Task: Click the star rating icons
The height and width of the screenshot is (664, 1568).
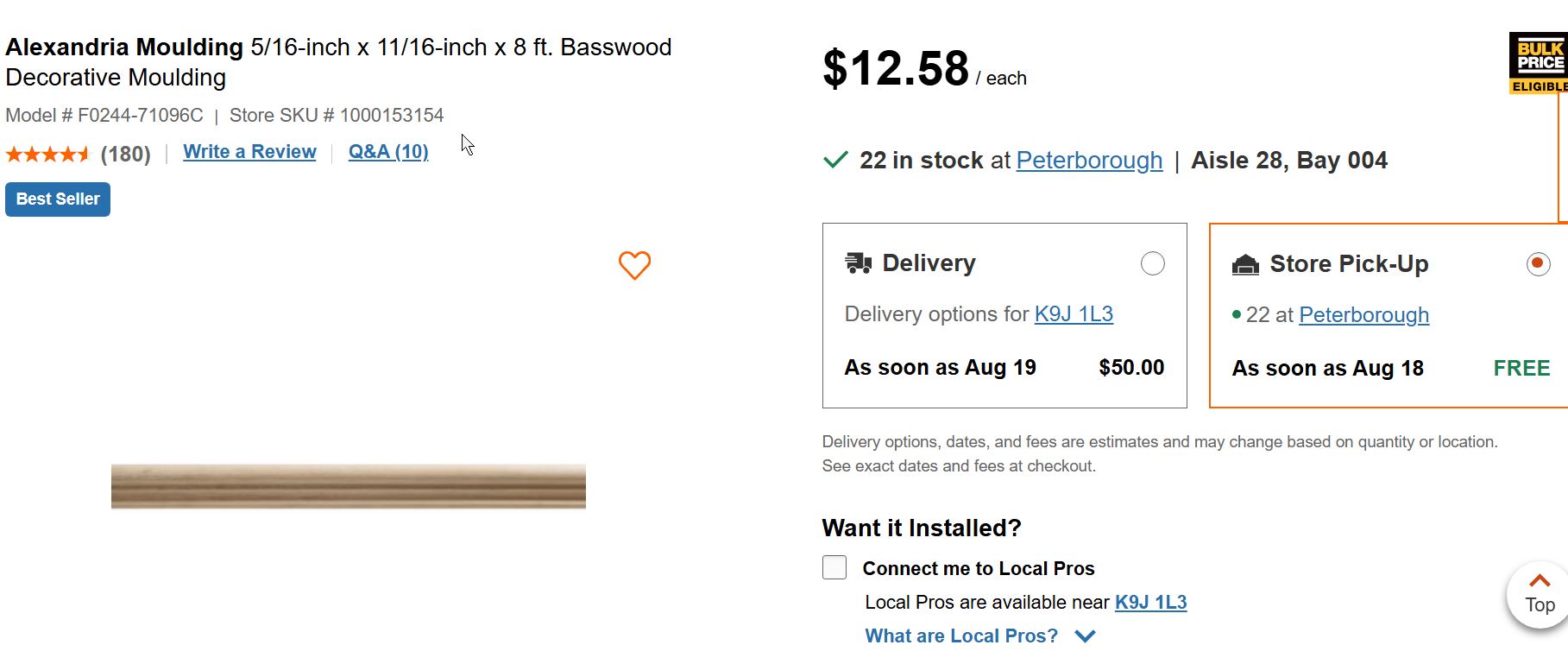Action: click(x=48, y=155)
